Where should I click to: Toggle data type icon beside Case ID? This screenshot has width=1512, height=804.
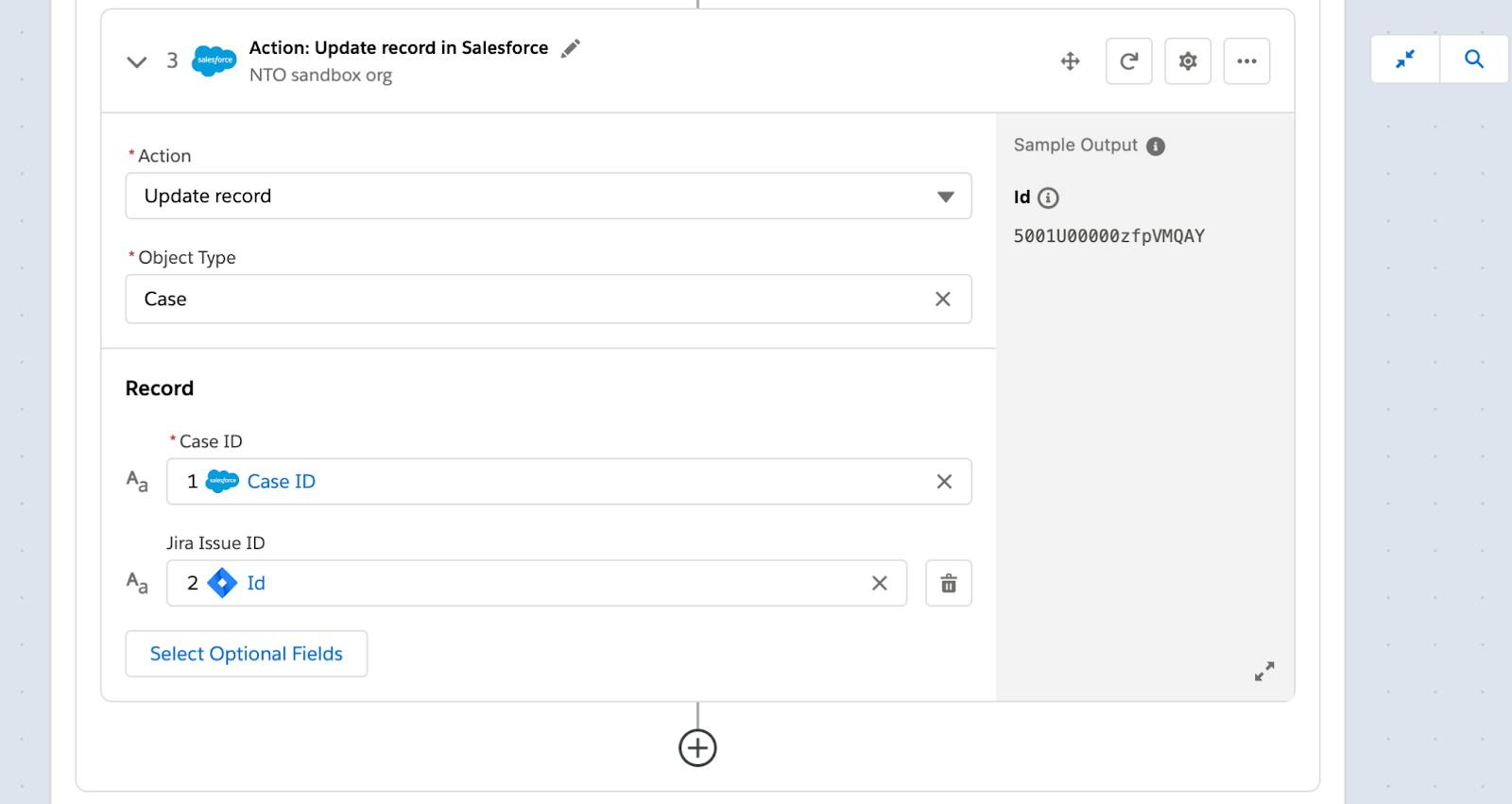(137, 481)
